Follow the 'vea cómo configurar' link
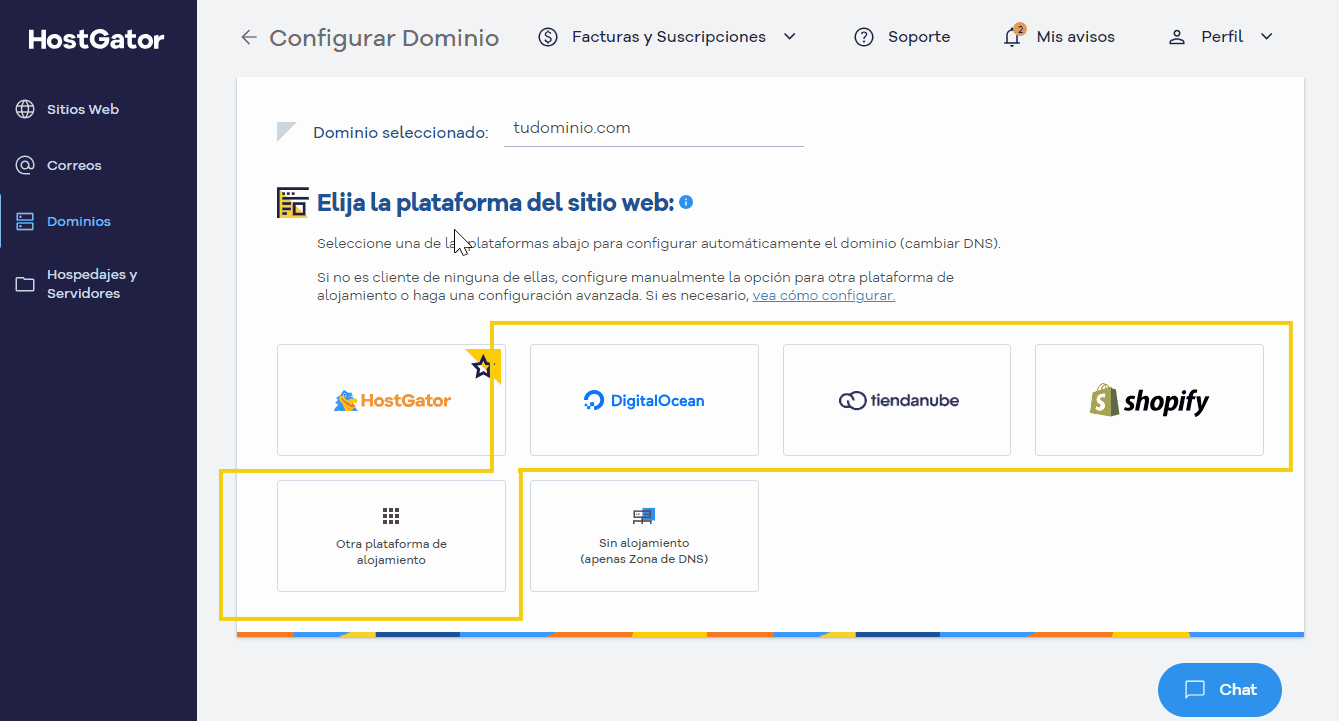1339x721 pixels. 824,296
